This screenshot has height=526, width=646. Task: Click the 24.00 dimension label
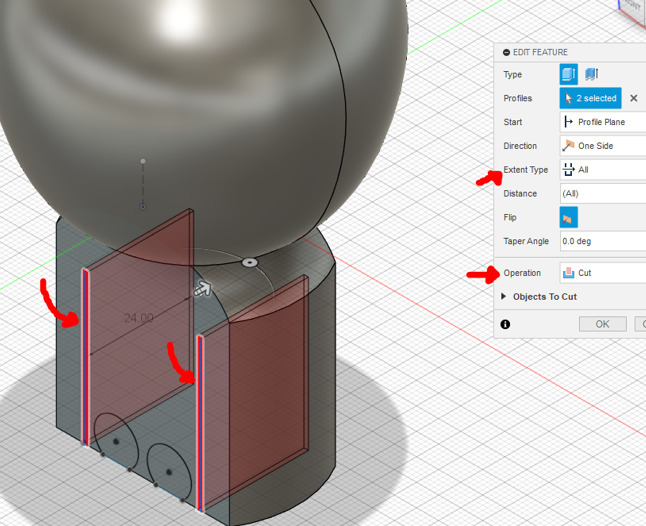coord(138,318)
